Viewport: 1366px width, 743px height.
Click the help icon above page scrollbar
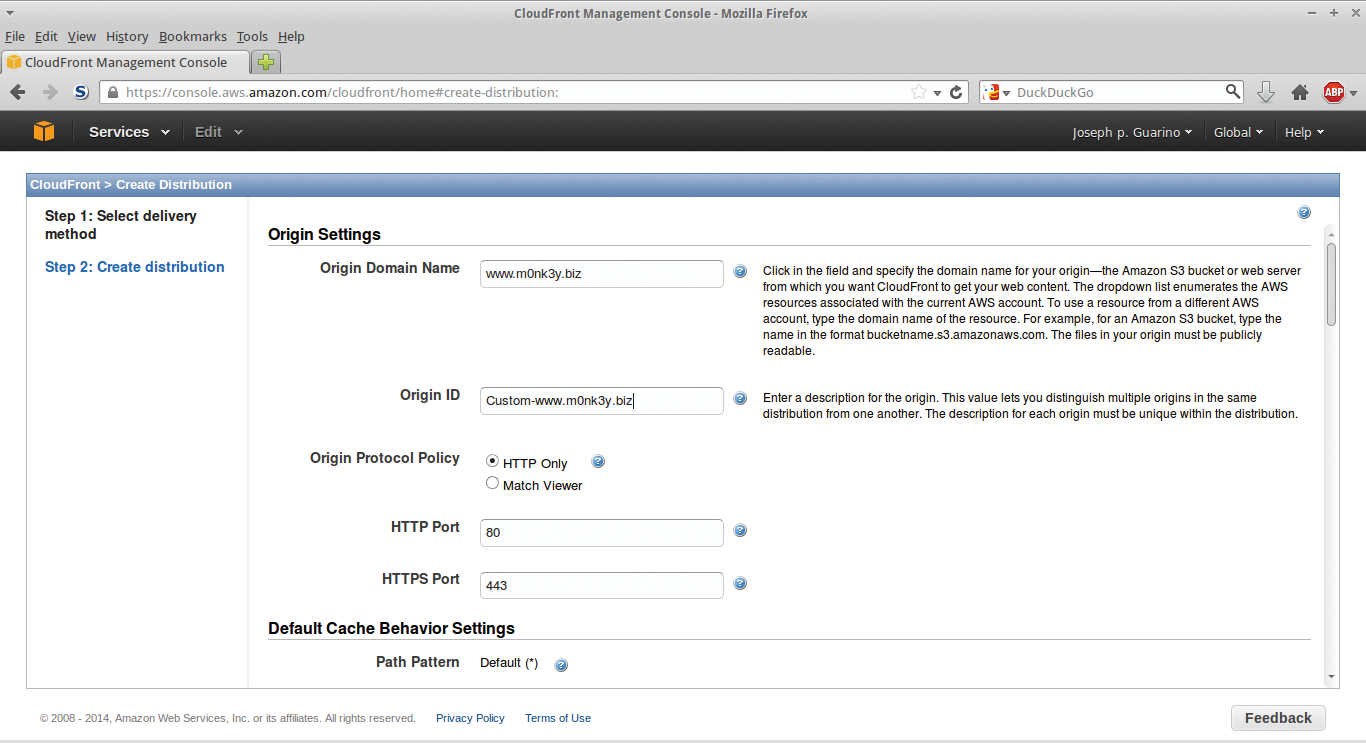(1304, 212)
